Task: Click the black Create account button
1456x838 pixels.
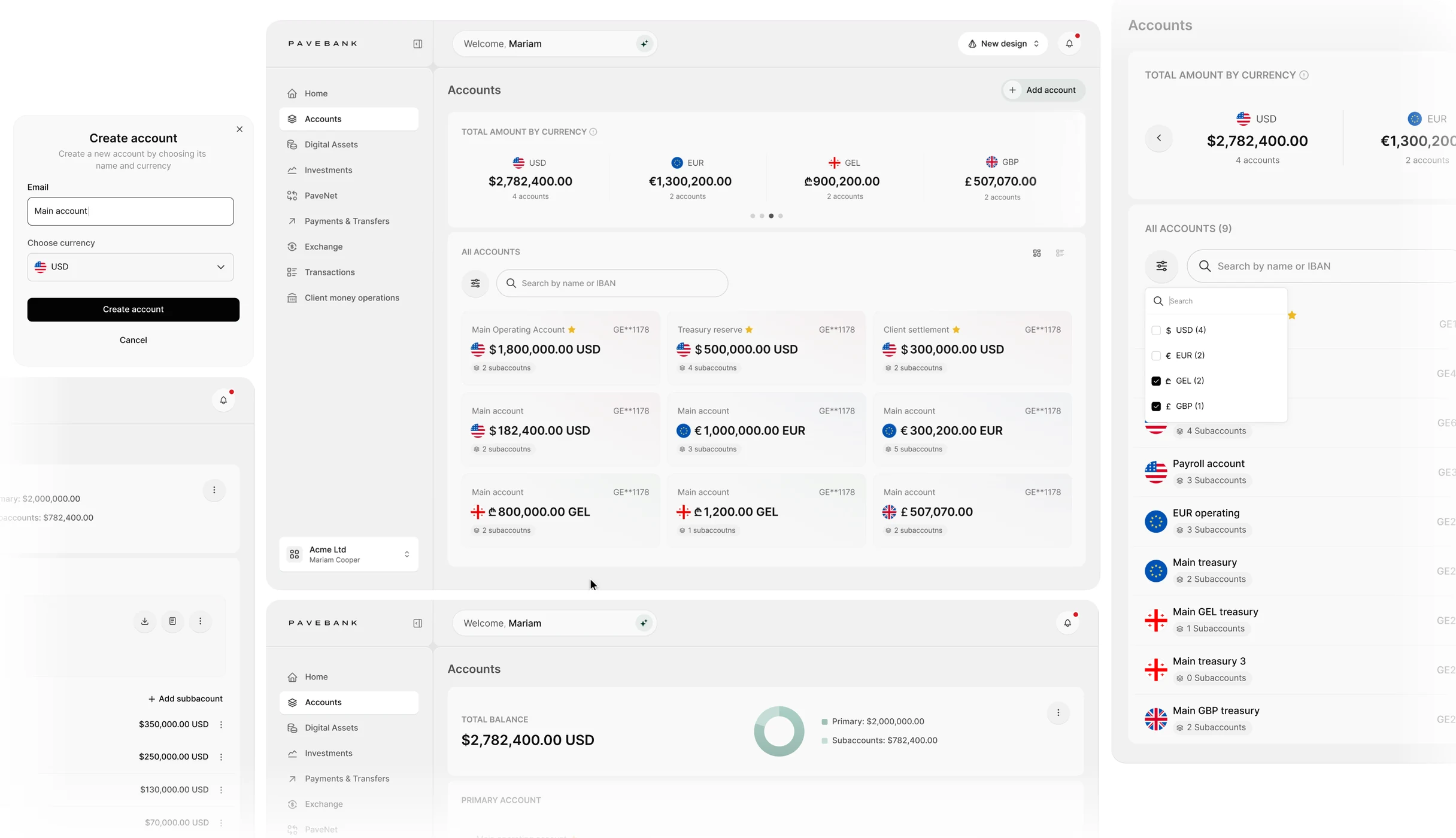Action: pyautogui.click(x=134, y=309)
